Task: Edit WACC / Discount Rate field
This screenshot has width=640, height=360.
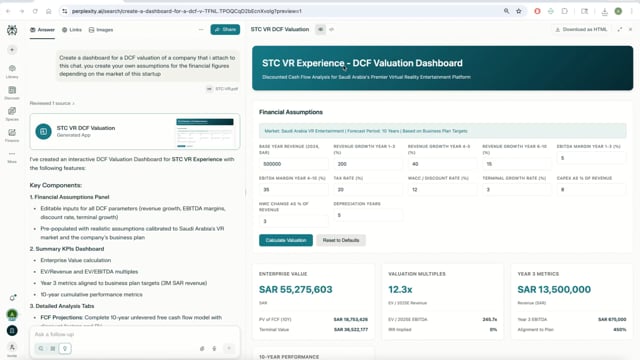Action: tap(442, 189)
